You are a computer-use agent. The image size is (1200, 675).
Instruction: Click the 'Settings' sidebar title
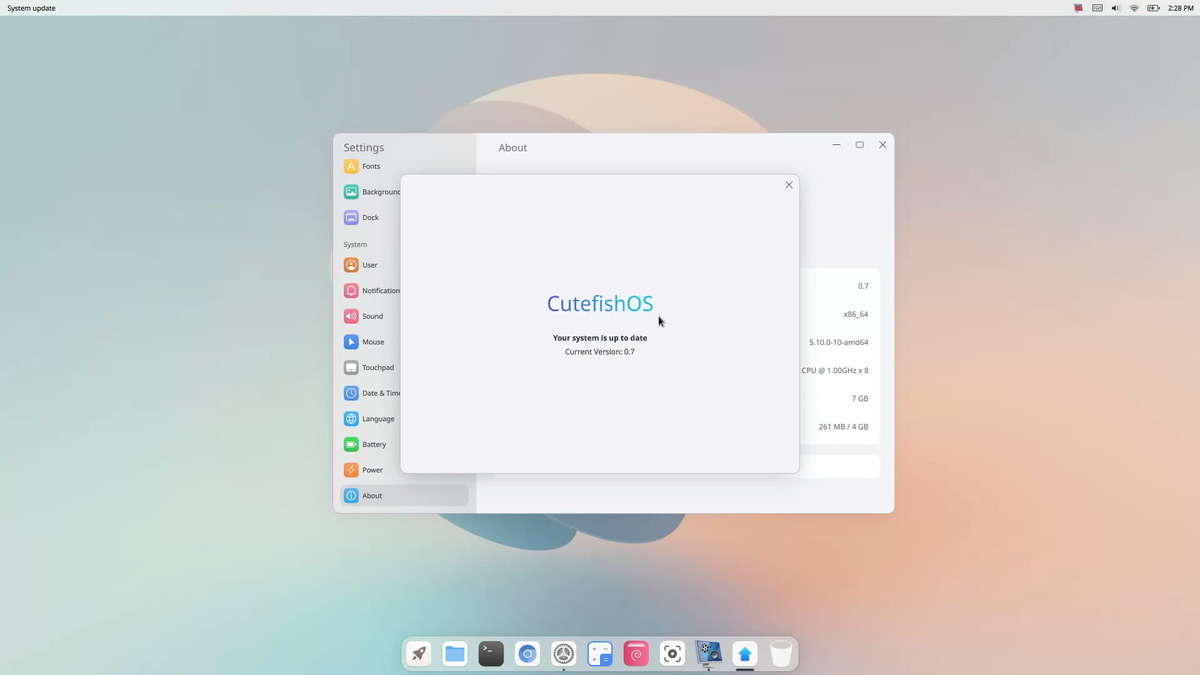[x=364, y=148]
